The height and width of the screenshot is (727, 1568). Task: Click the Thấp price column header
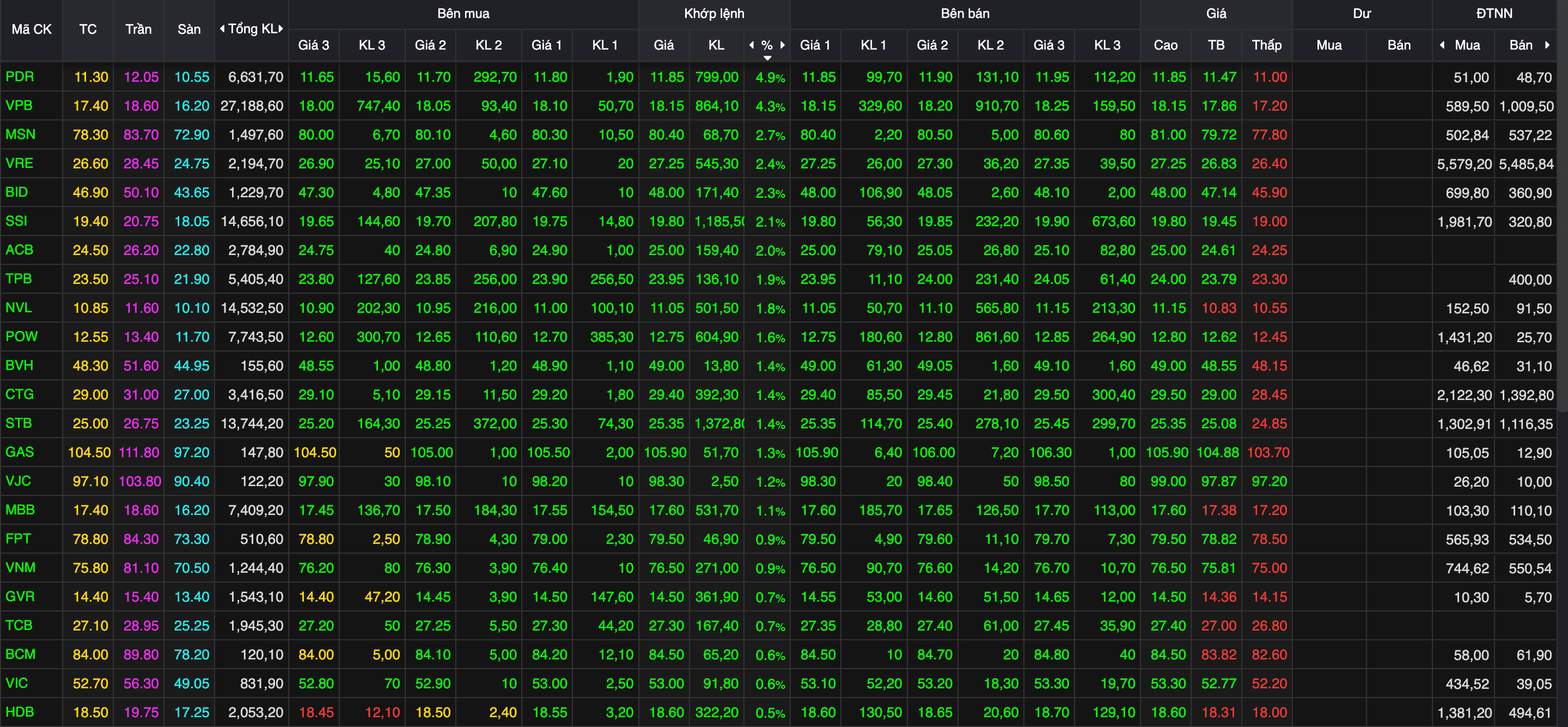[1266, 45]
